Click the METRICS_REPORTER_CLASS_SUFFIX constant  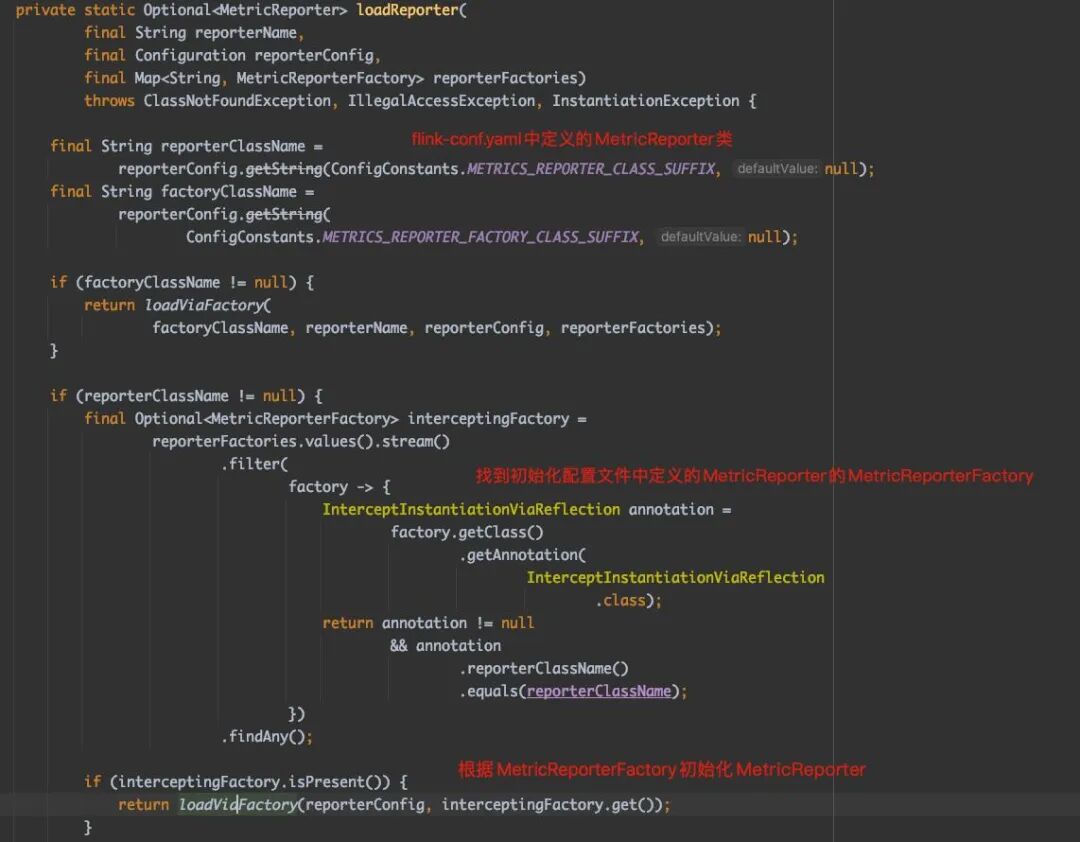[x=591, y=170]
